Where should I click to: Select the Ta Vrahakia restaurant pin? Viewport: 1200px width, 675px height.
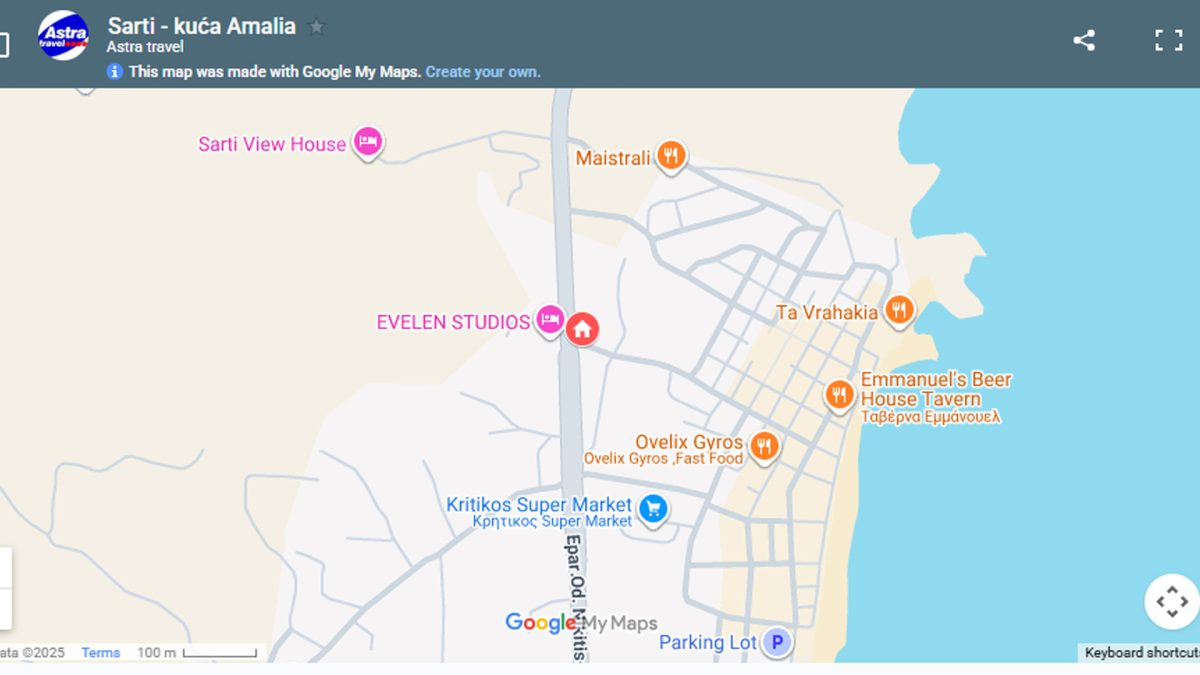click(x=899, y=310)
